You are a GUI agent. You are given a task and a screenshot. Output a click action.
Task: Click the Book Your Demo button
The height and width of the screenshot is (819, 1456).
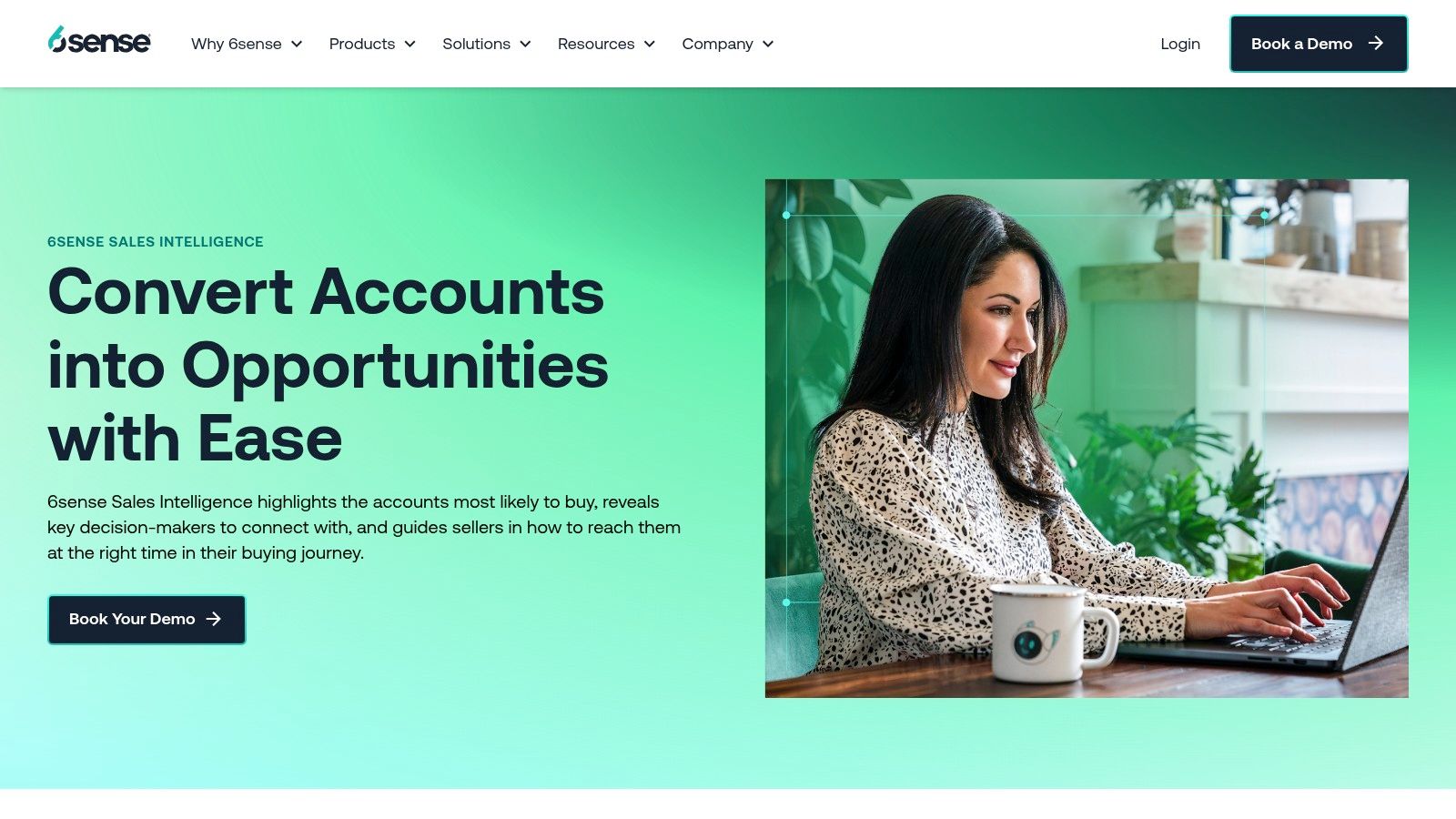pos(147,620)
